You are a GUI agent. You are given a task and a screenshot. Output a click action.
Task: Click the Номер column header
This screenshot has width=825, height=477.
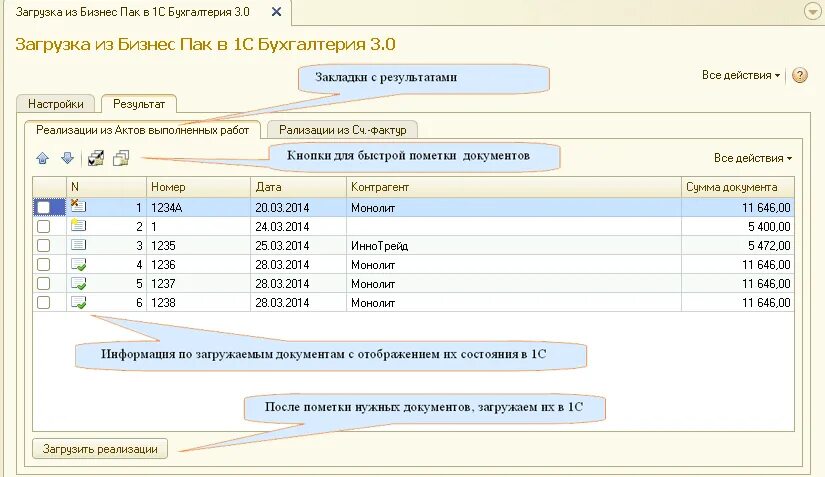click(x=198, y=187)
